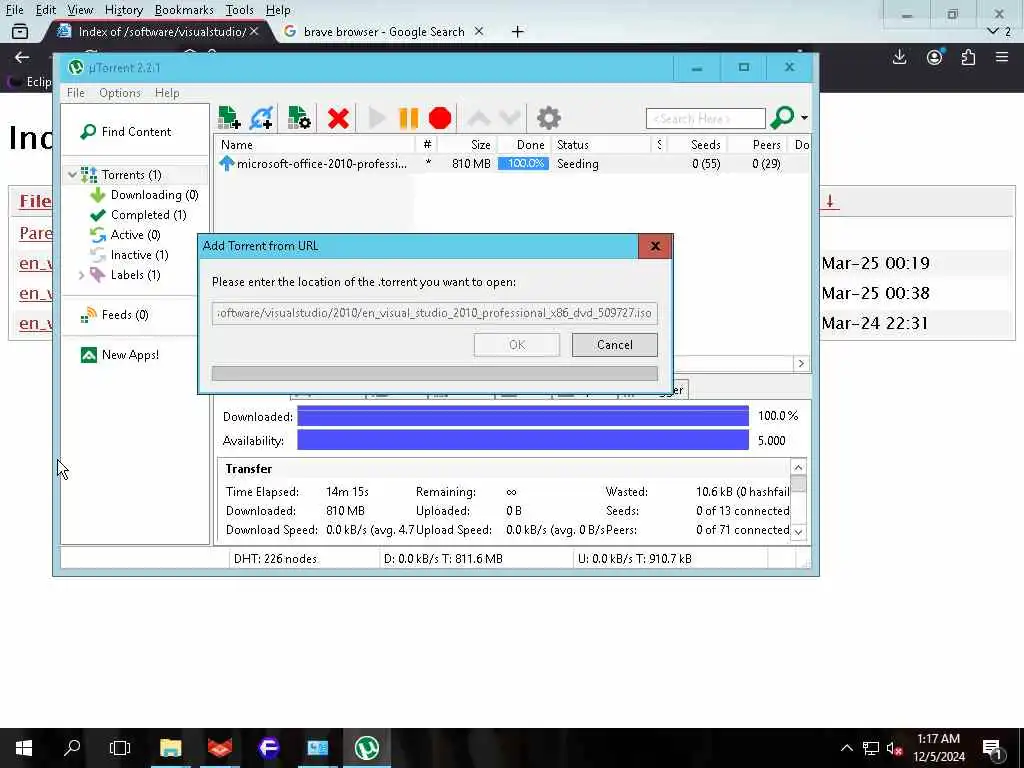1024x768 pixels.
Task: Select the microsoft-office-2010 torrent row
Action: [x=511, y=164]
